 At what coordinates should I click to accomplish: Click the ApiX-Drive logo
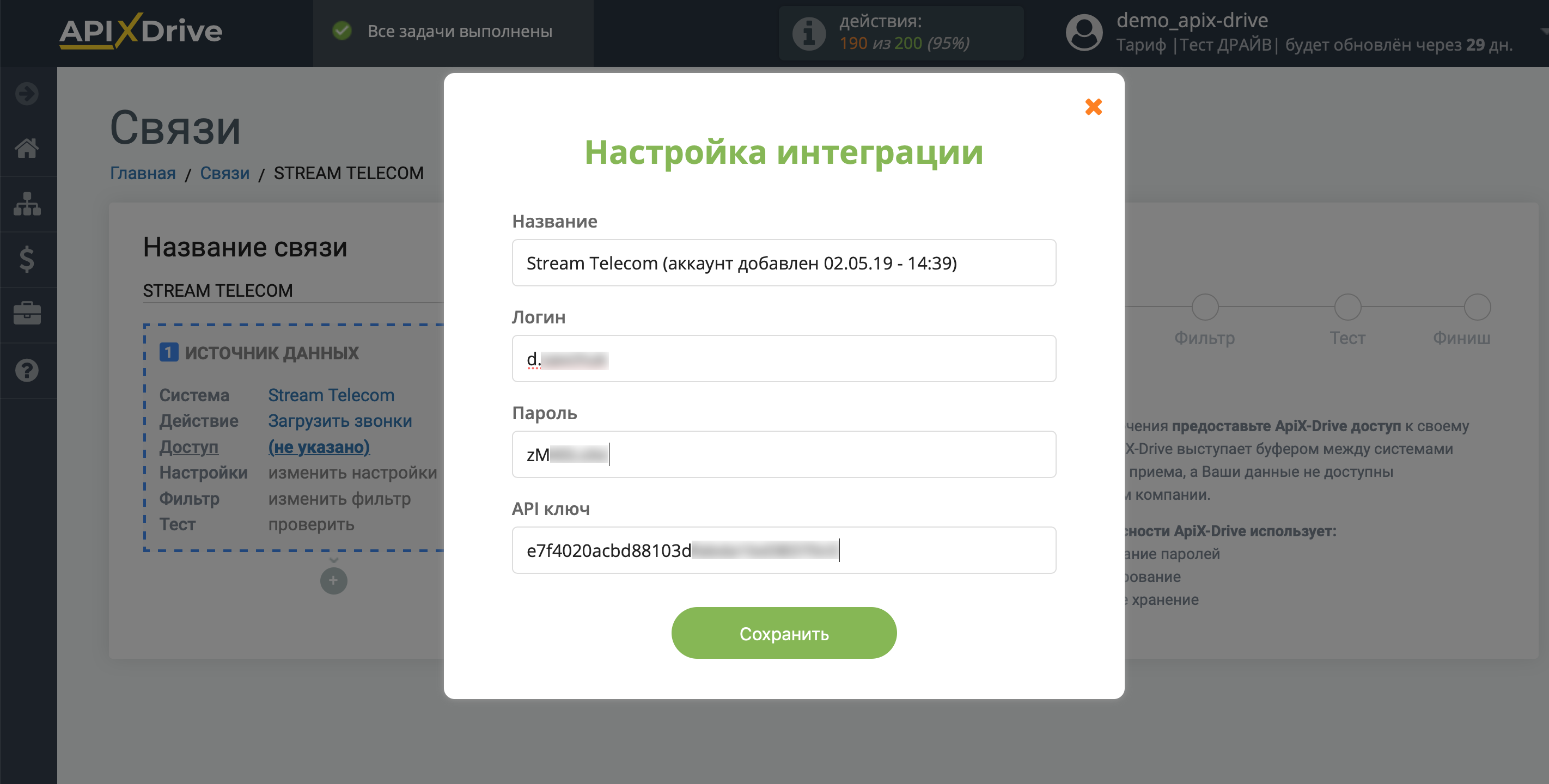[141, 31]
